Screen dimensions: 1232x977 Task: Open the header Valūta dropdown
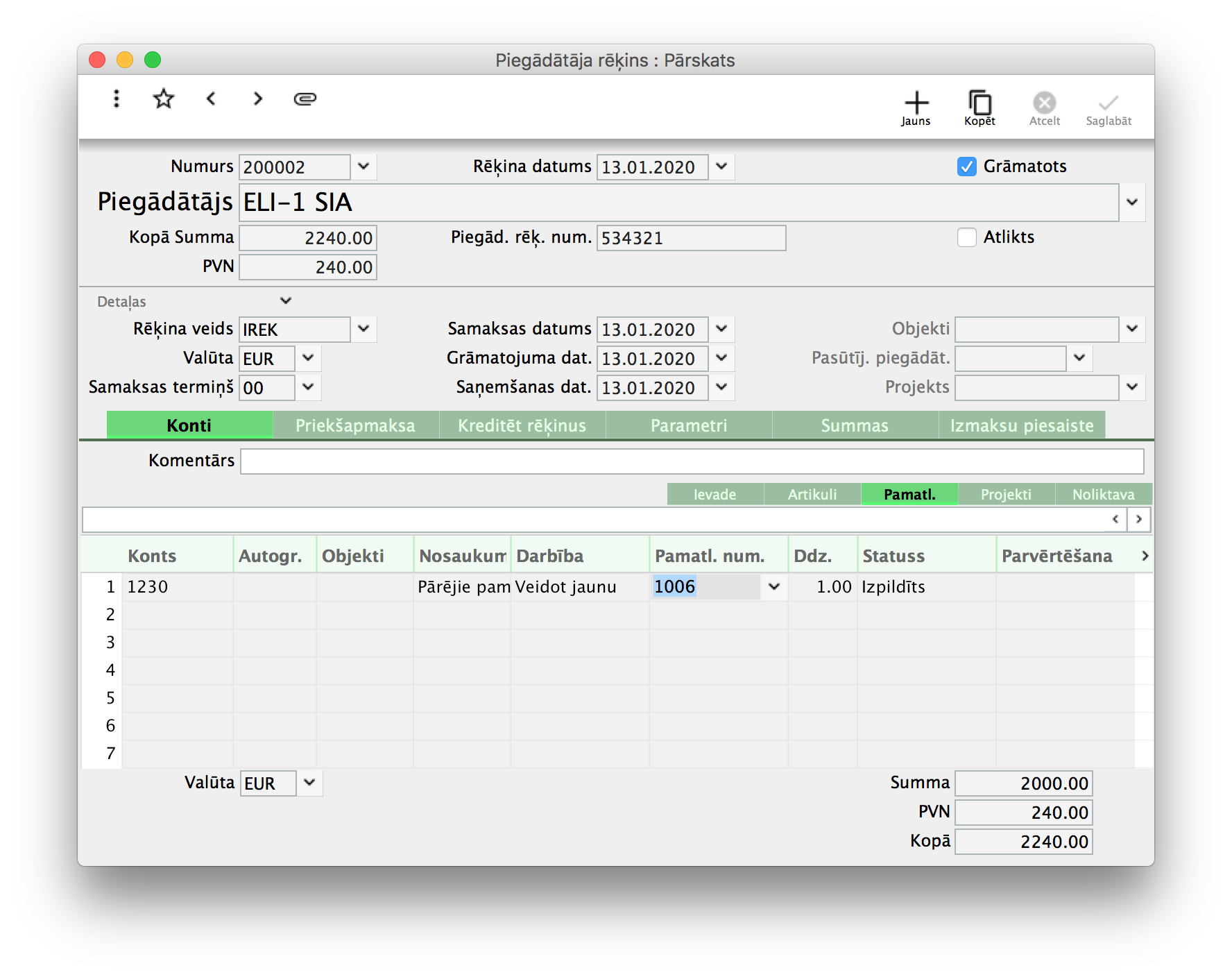308,358
